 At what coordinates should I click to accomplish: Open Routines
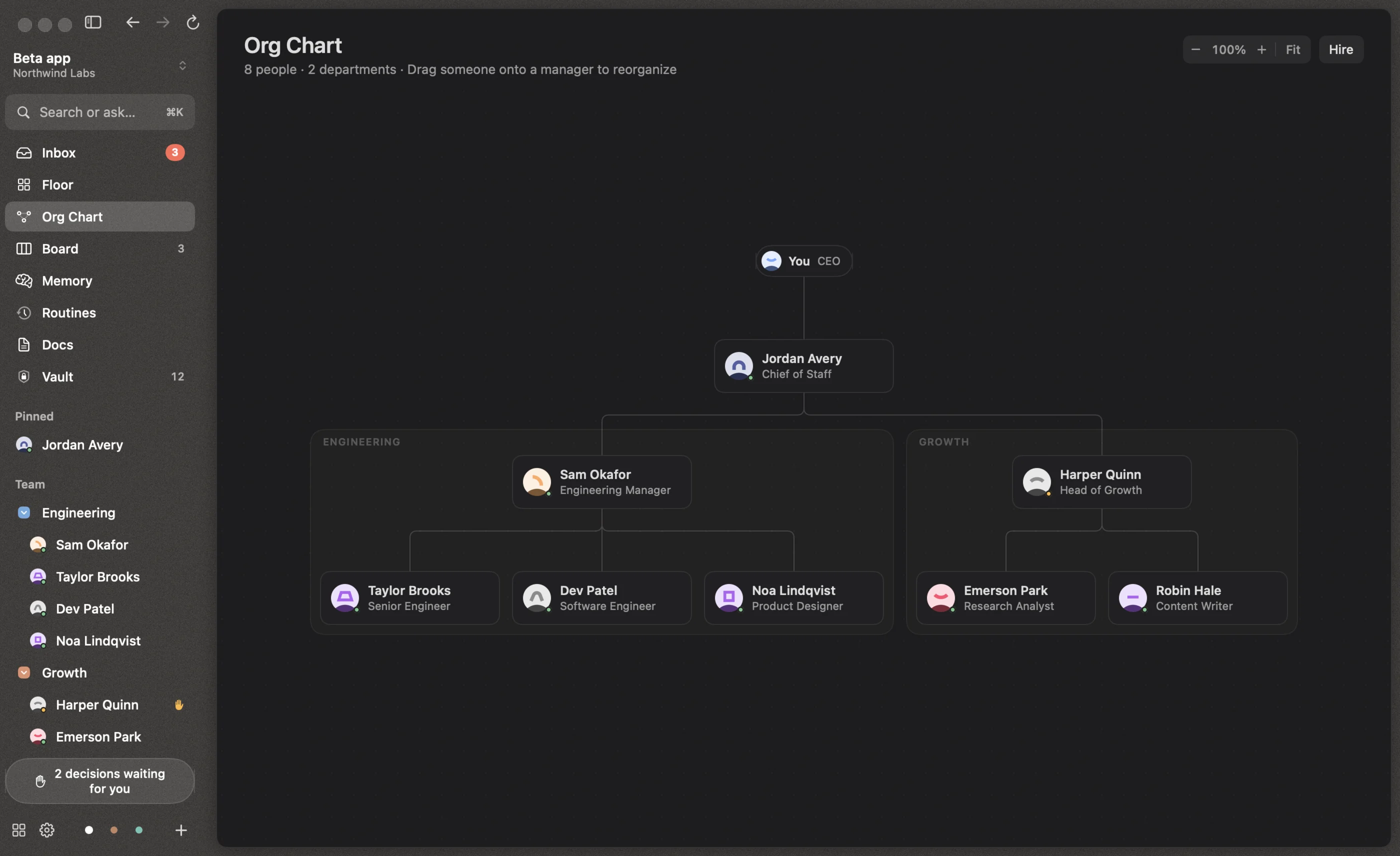(100, 312)
